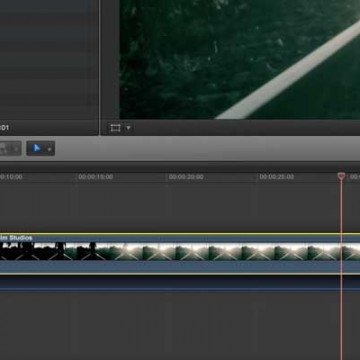Click the blue audio area of the clip

point(180,267)
